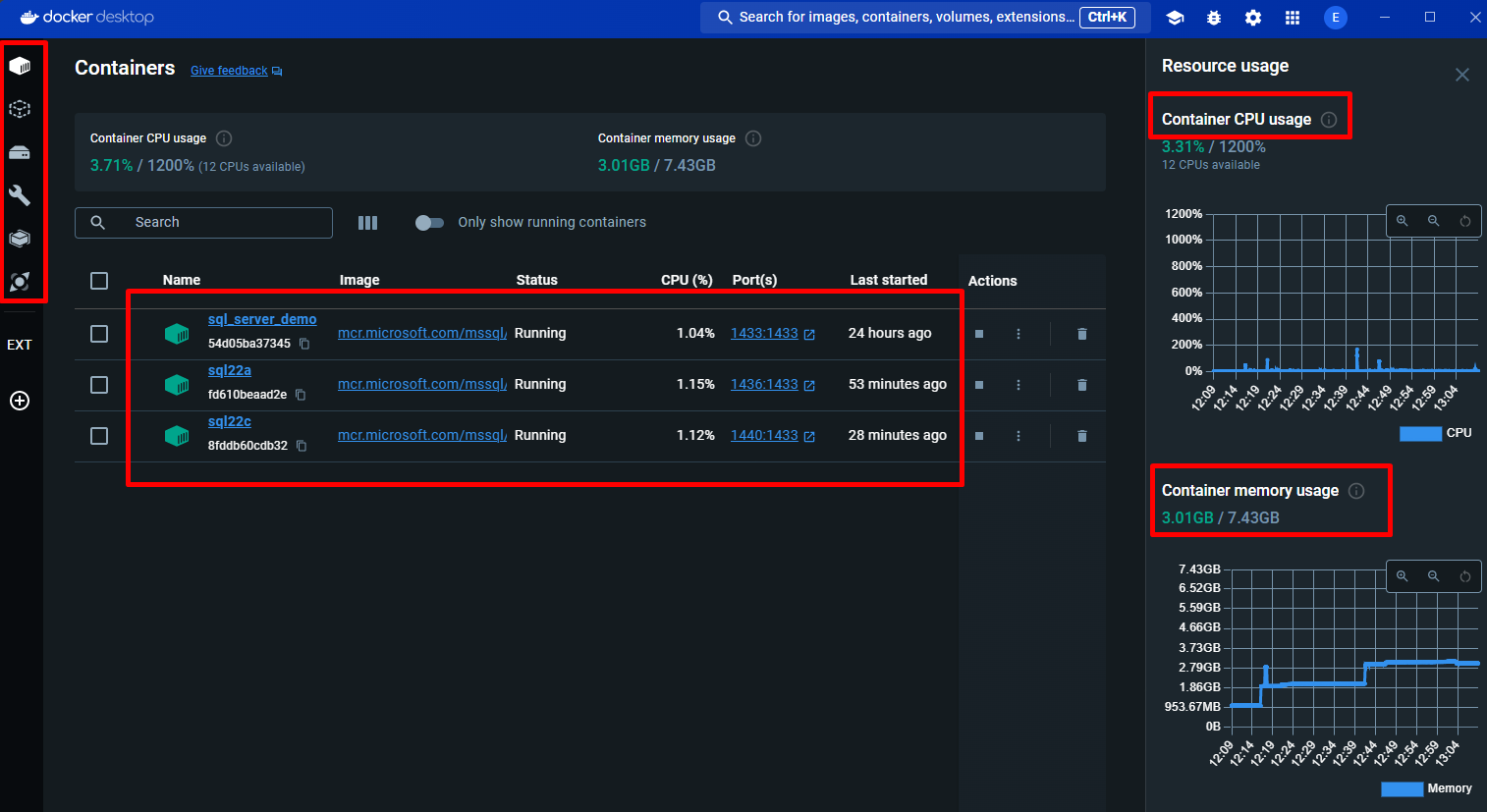Copy container ID 54d05ba37345

[x=304, y=344]
